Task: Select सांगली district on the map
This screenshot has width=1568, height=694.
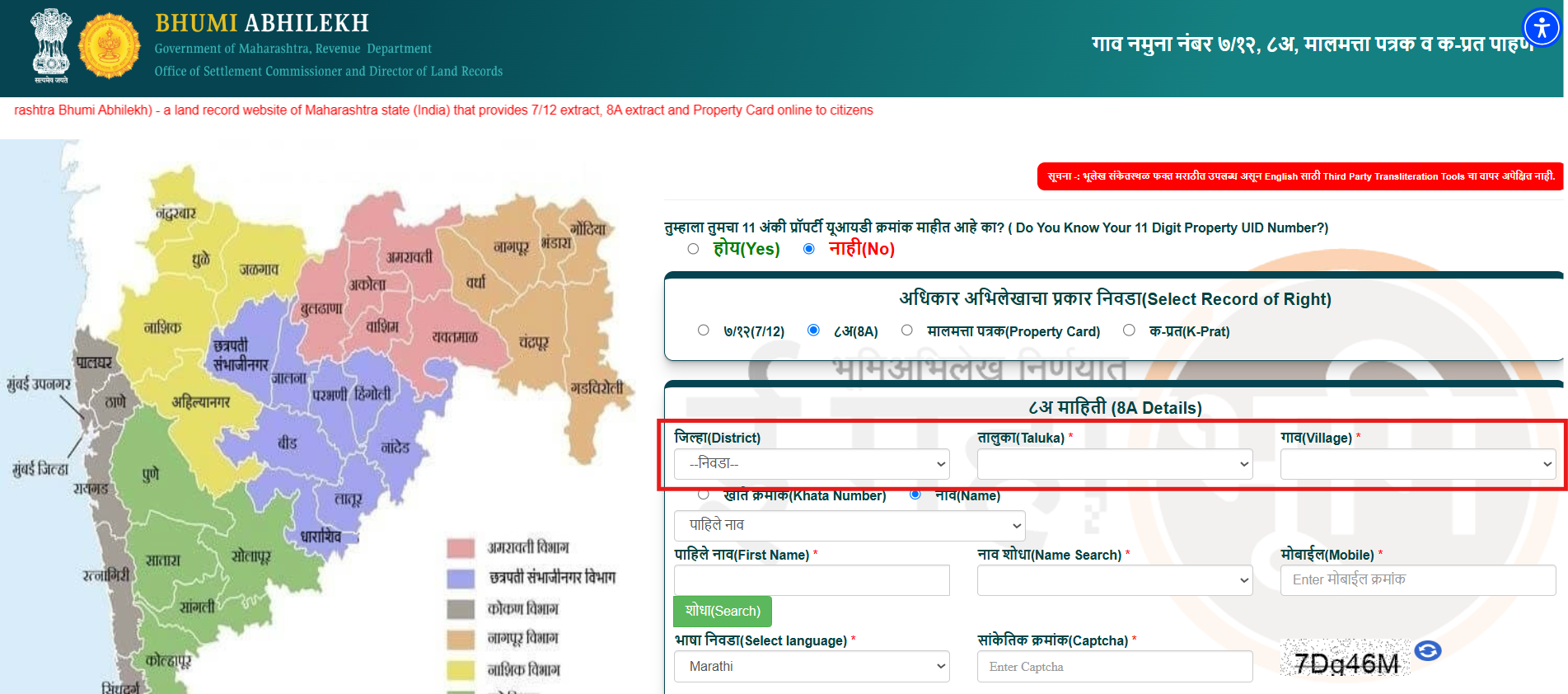Action: [x=197, y=607]
